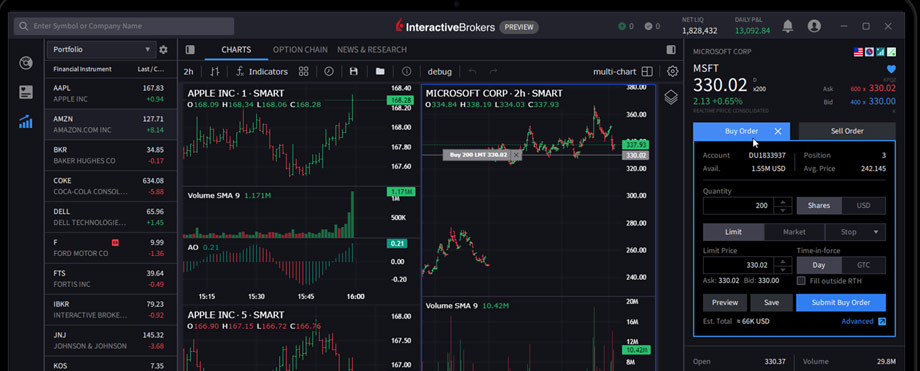The image size is (920, 371).
Task: Select USD quantity unit
Action: [x=863, y=205]
